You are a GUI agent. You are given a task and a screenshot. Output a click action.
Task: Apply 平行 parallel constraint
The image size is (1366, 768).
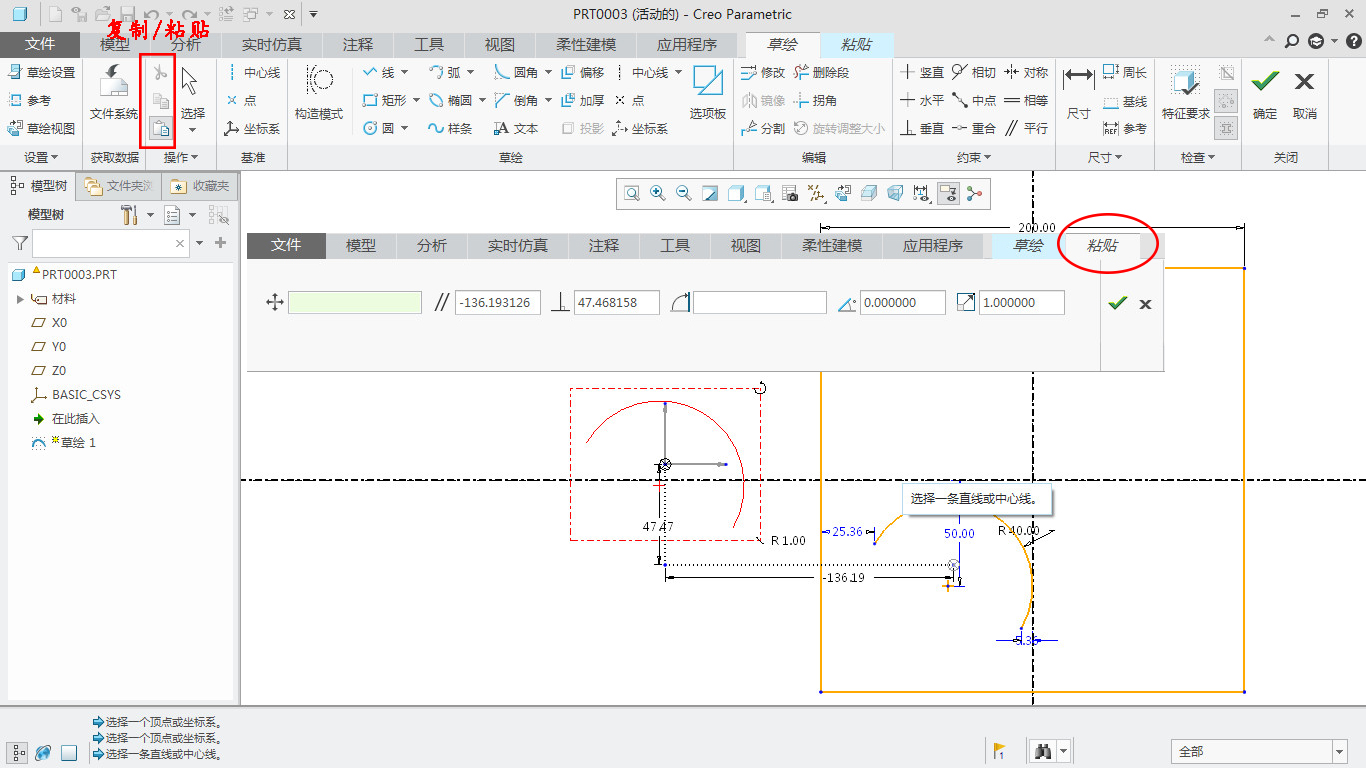(x=1026, y=129)
